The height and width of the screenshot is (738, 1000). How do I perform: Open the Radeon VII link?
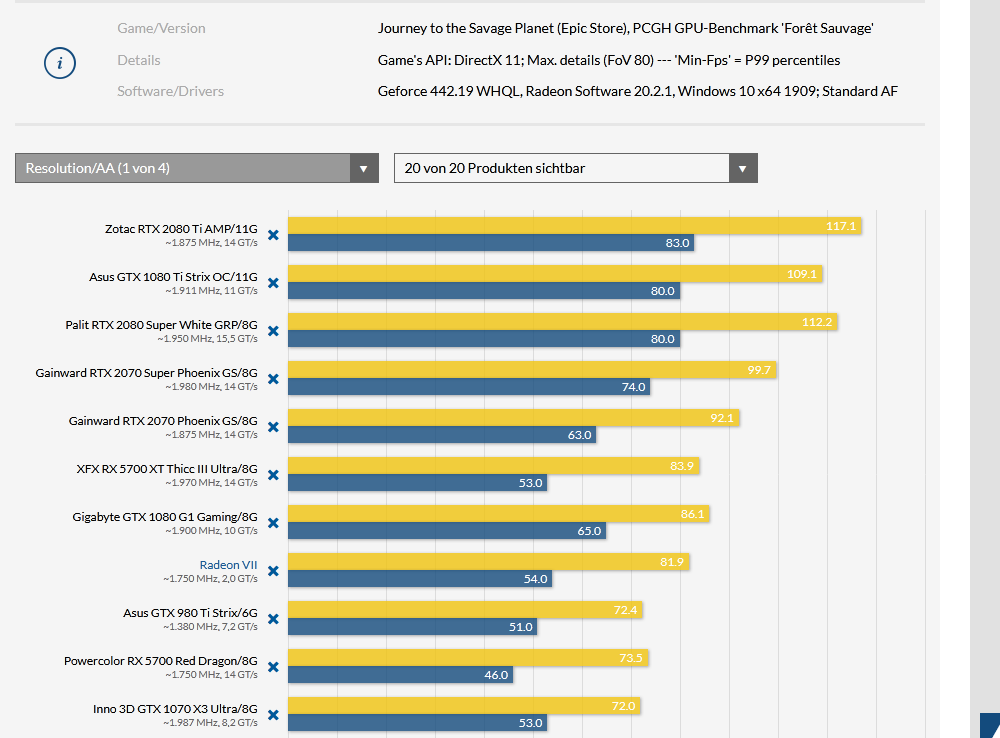(228, 565)
